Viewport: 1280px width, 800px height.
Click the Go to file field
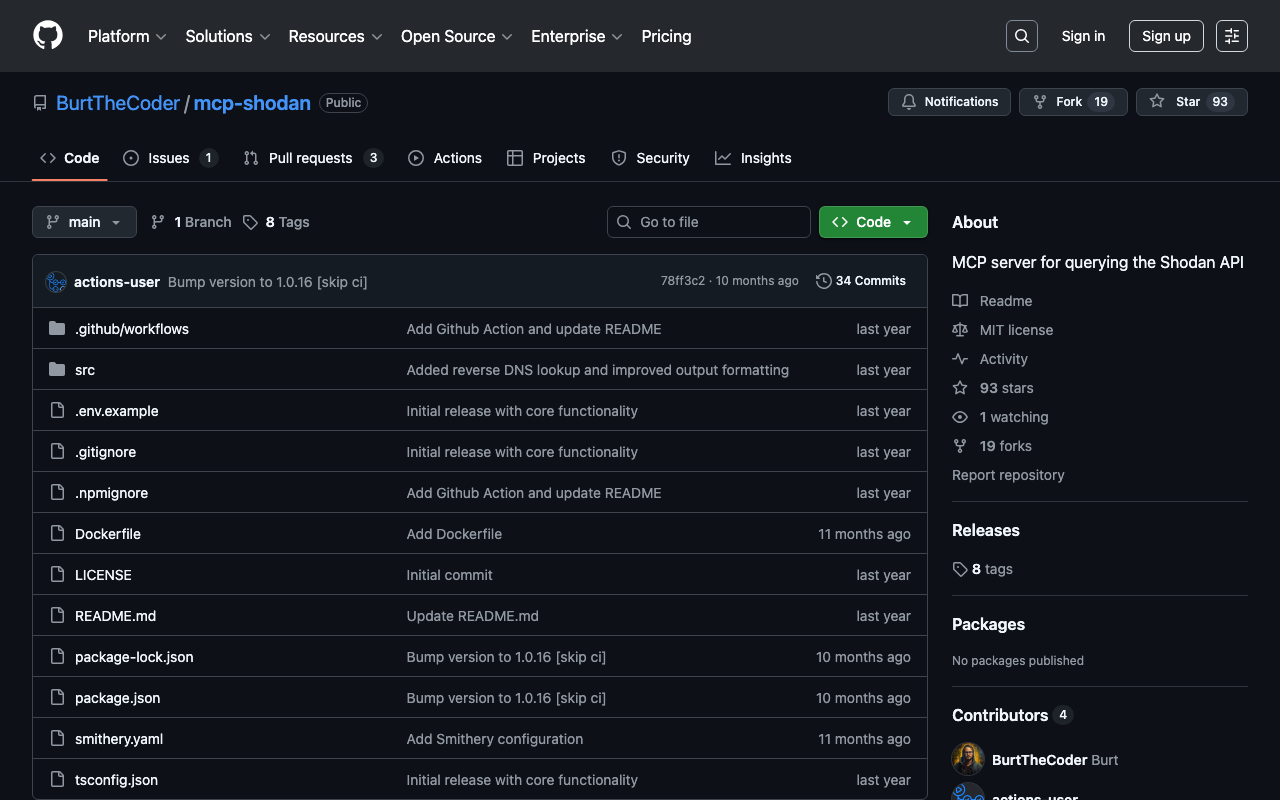point(708,222)
